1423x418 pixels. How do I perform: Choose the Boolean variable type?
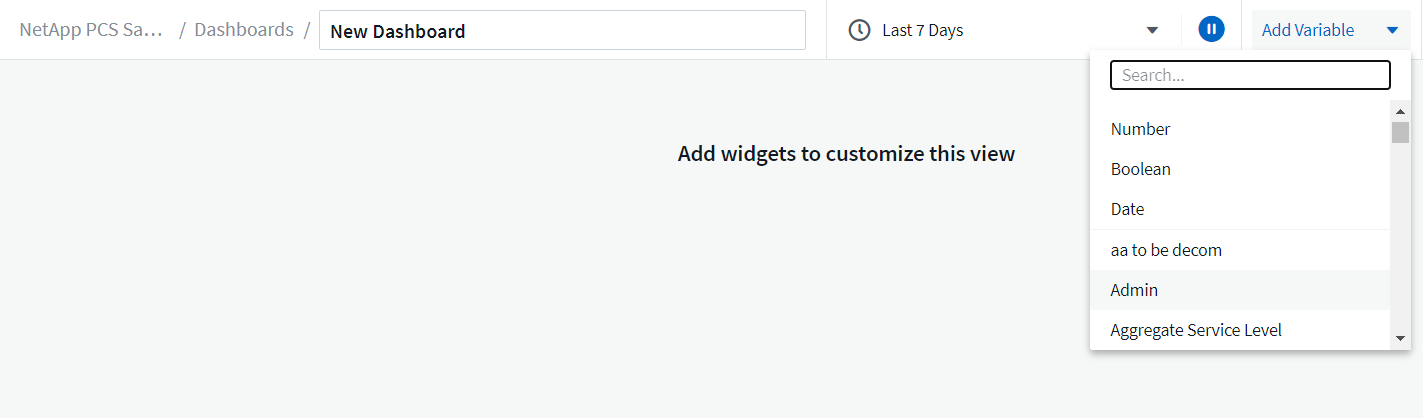1140,169
